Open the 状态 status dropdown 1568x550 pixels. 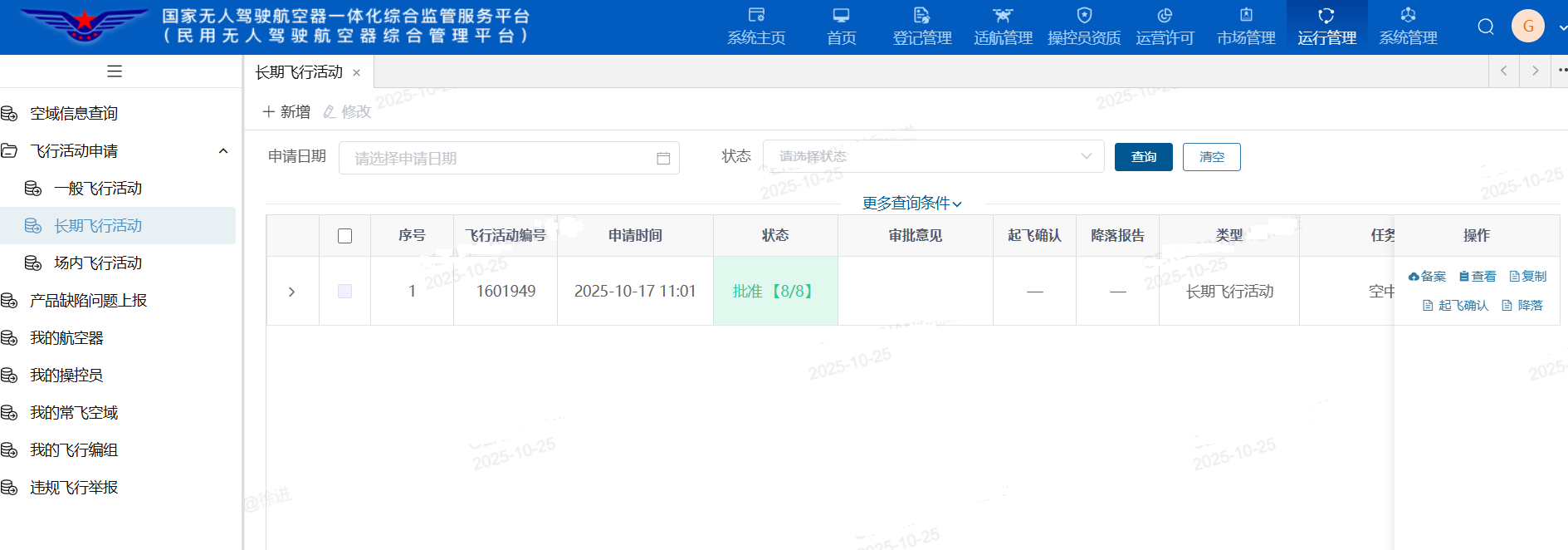tap(933, 156)
